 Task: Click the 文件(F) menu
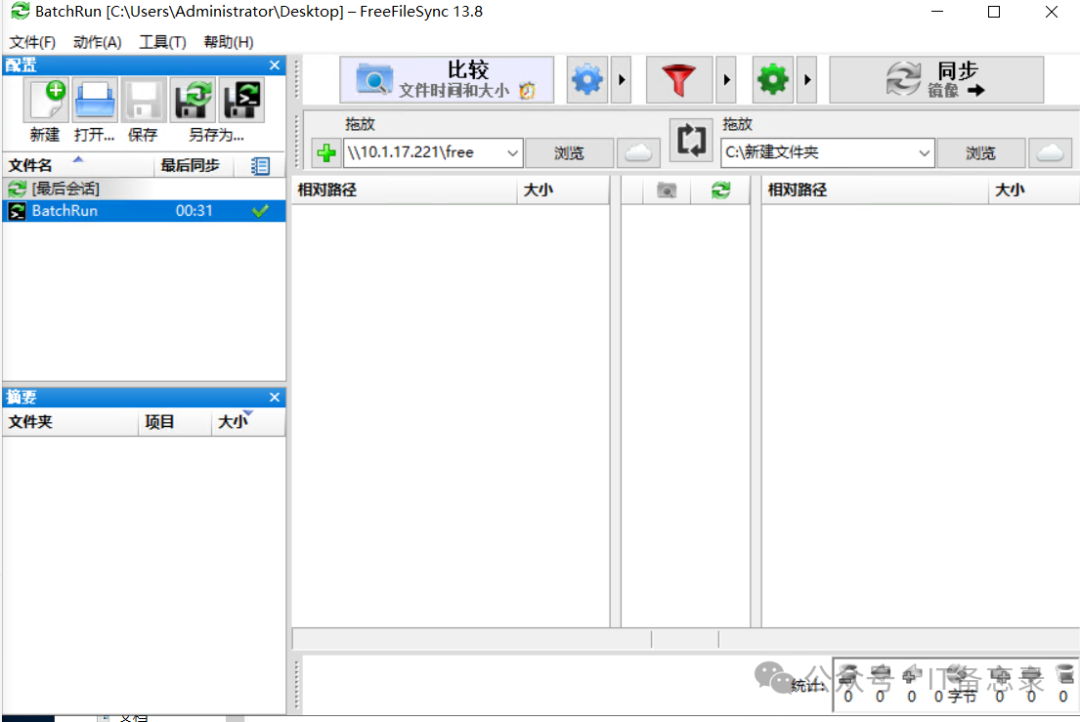click(32, 42)
